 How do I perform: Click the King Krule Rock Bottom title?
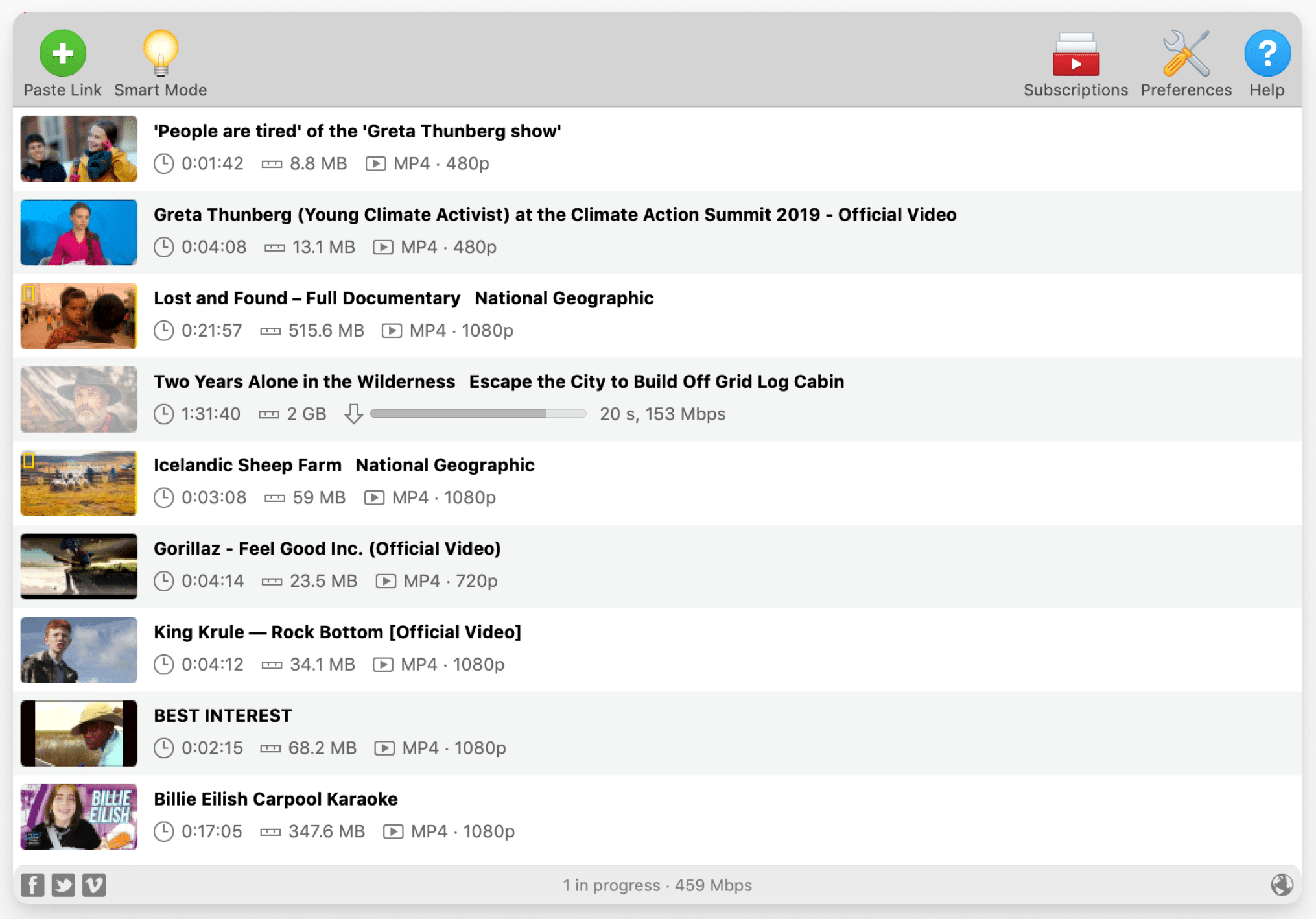(x=337, y=632)
